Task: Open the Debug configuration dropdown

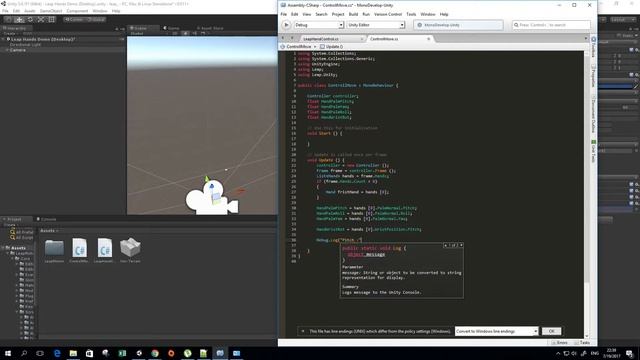Action: 319,25
